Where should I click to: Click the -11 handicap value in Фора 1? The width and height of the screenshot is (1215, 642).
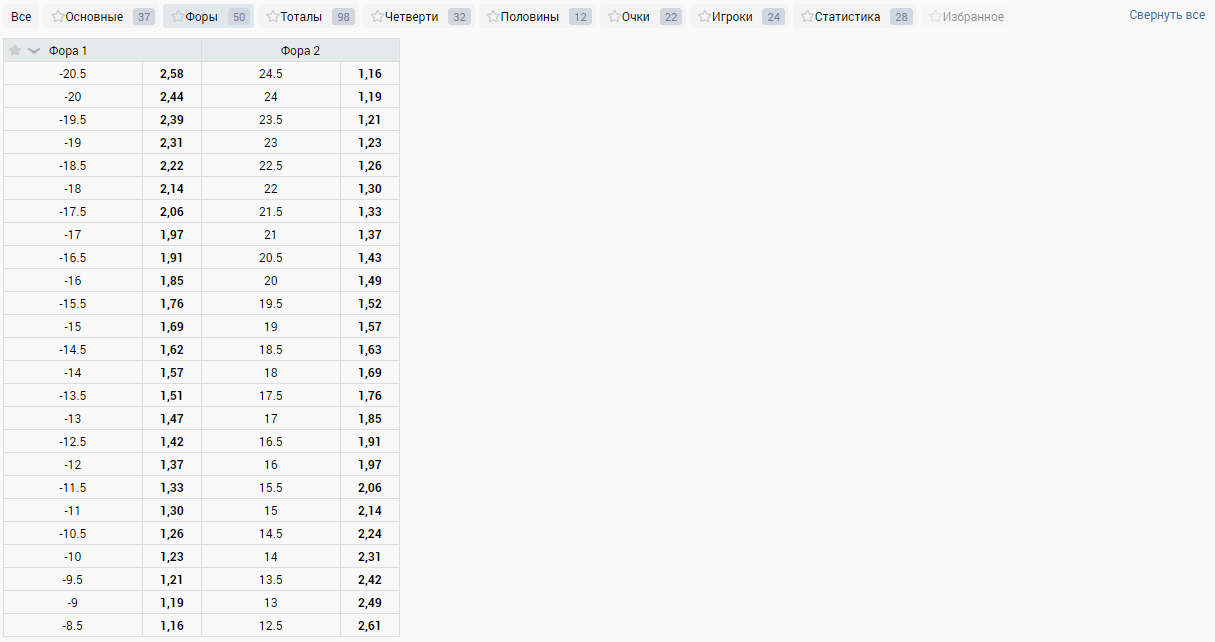73,511
